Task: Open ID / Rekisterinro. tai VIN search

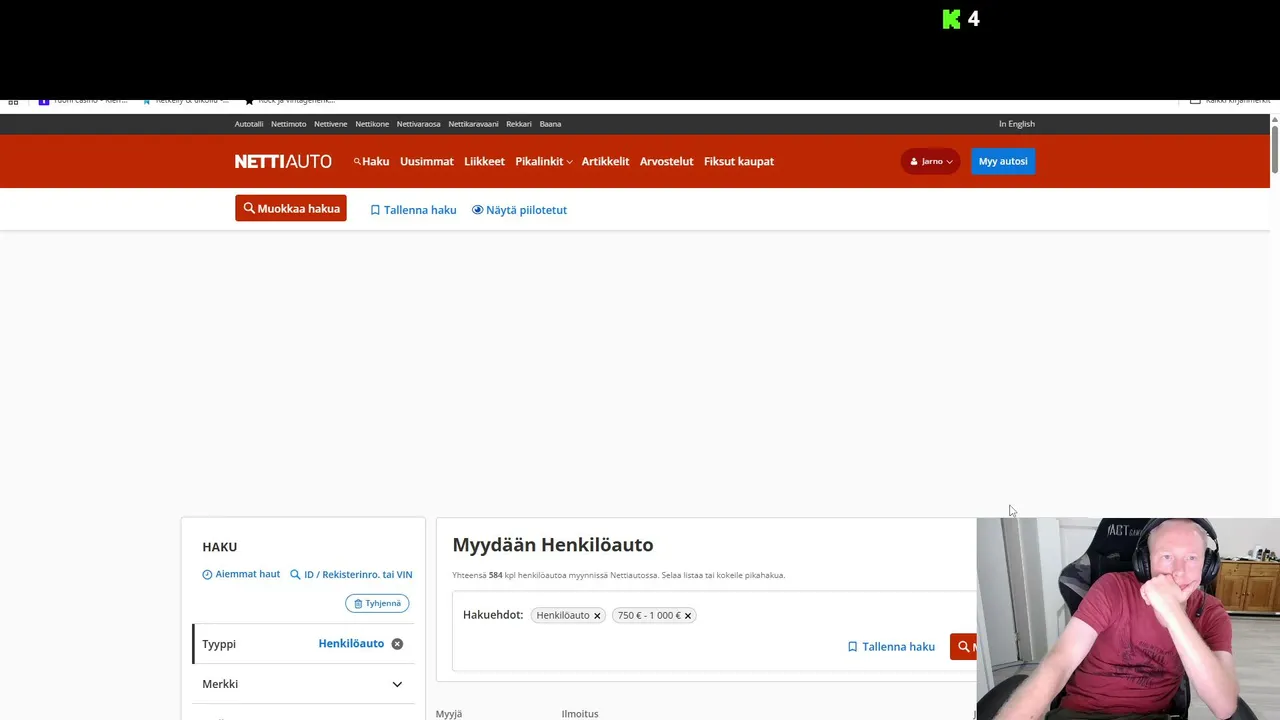Action: coord(351,574)
